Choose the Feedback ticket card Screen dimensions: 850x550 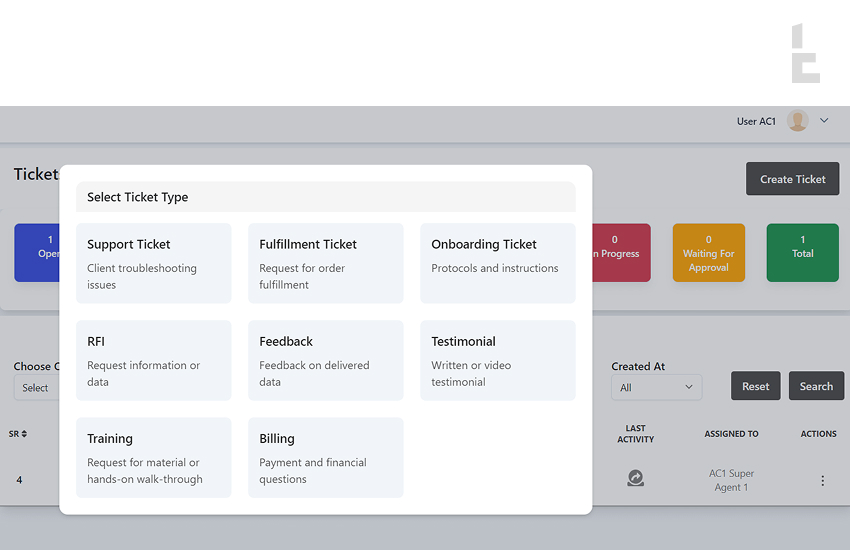click(x=325, y=360)
